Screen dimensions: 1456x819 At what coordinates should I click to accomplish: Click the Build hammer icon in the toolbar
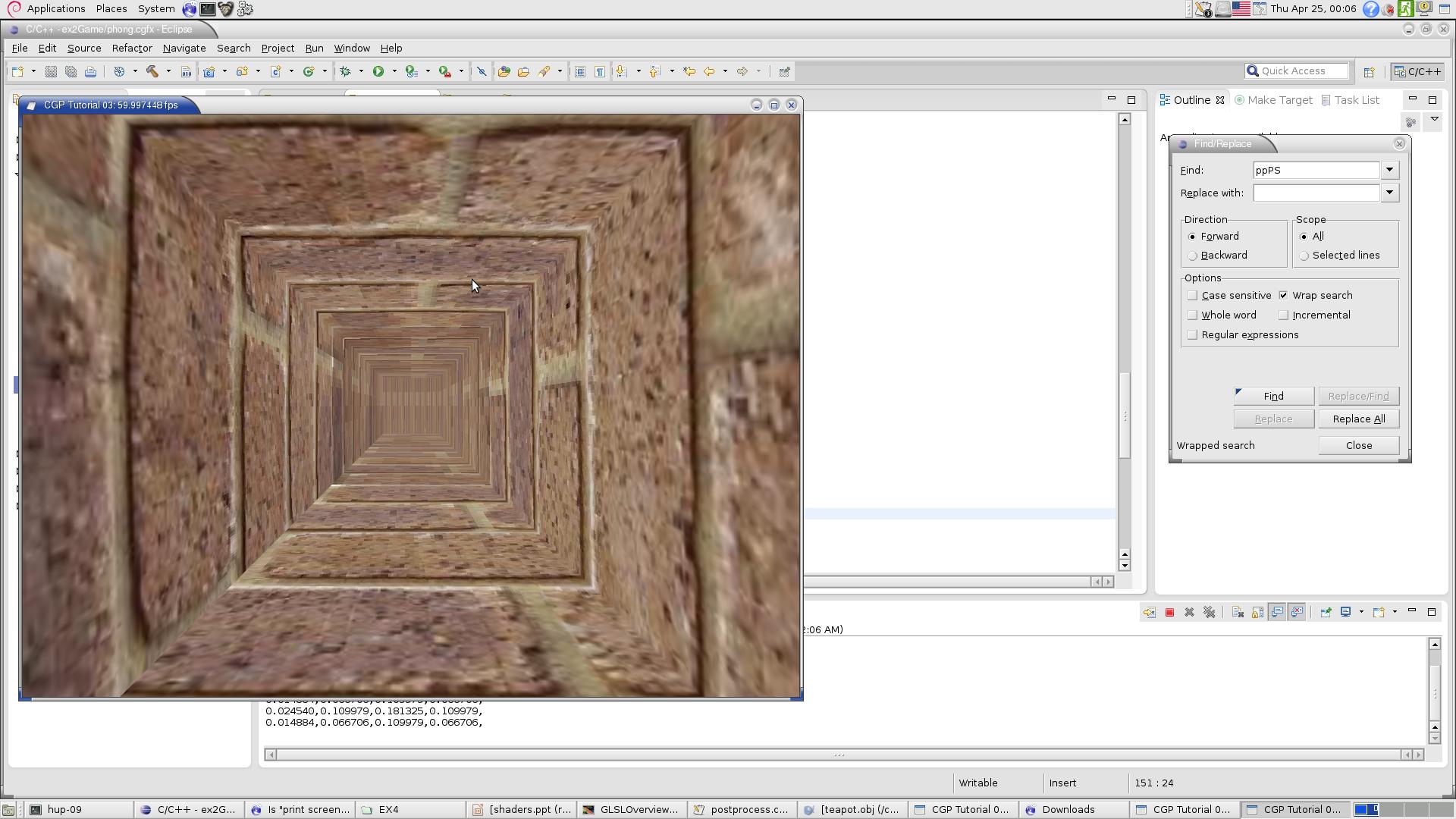coord(152,71)
